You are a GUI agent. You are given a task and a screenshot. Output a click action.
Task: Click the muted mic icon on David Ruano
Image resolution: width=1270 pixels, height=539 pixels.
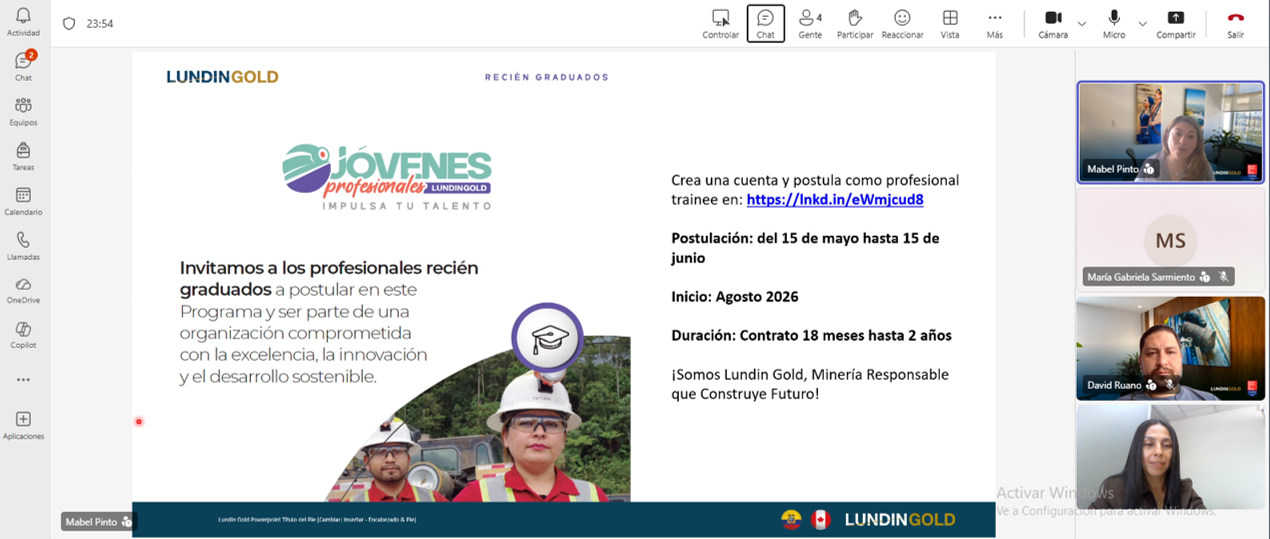coord(1169,385)
